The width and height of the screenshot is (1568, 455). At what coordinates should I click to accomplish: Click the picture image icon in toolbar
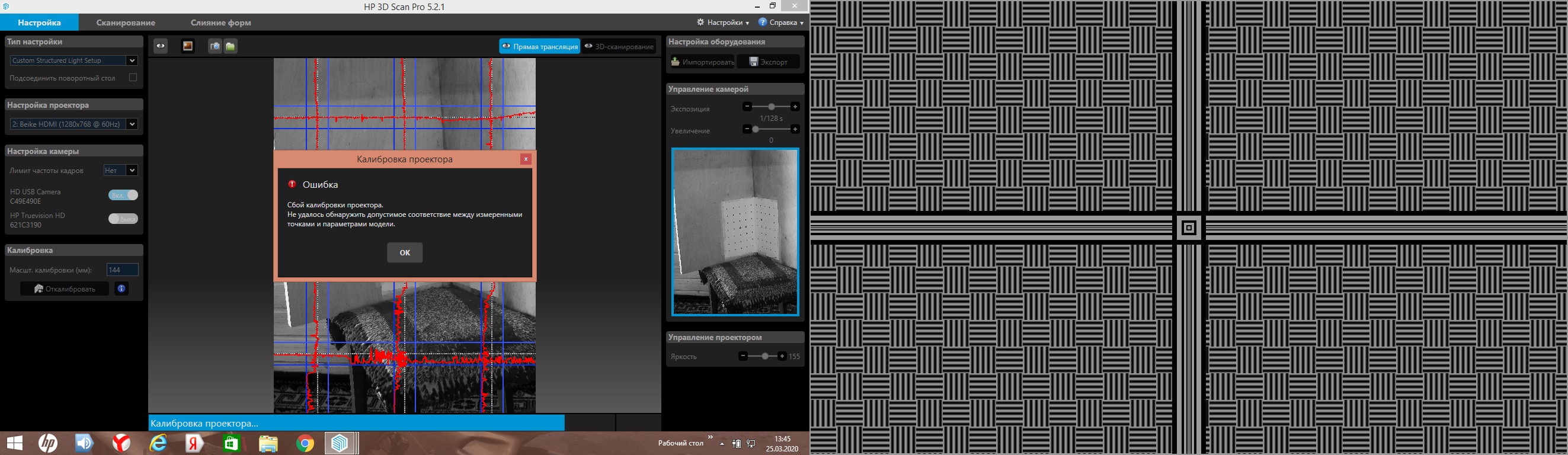[188, 46]
